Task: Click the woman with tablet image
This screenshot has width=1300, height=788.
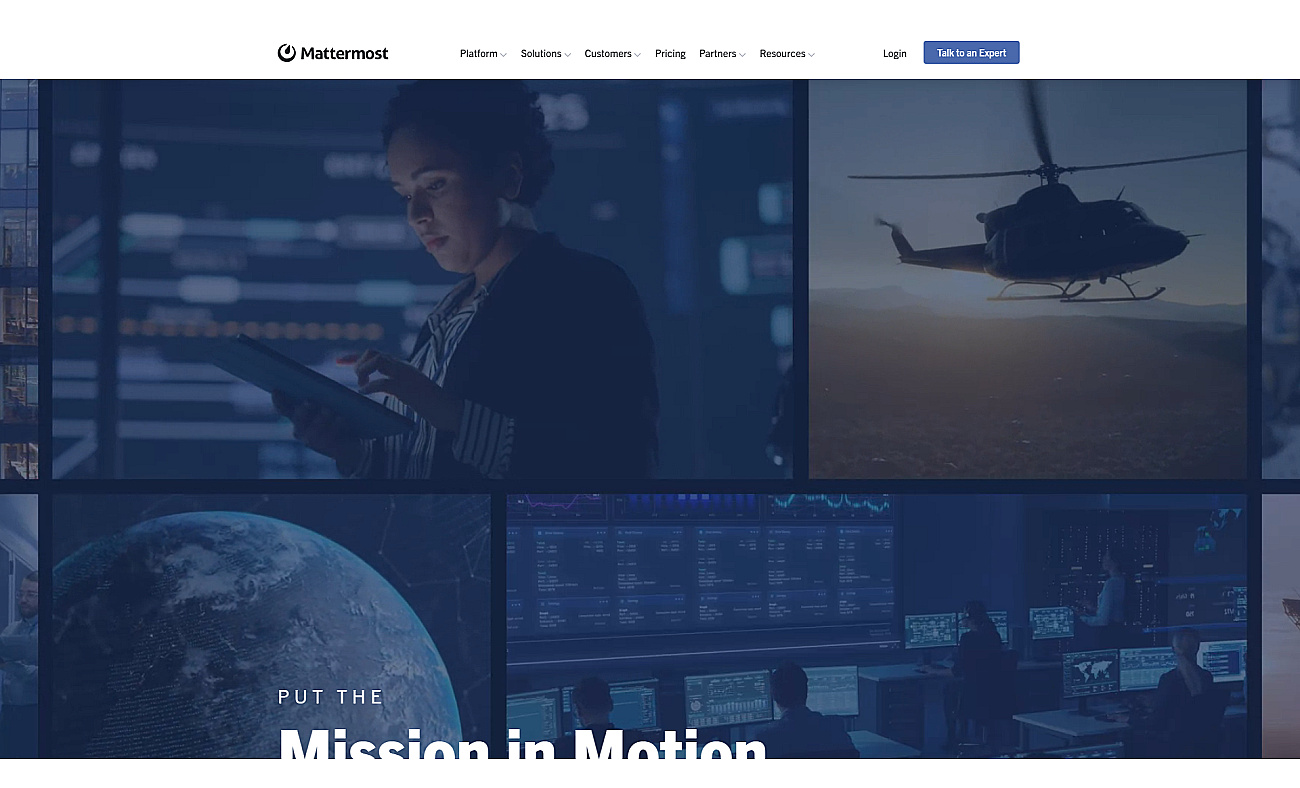Action: click(x=422, y=279)
